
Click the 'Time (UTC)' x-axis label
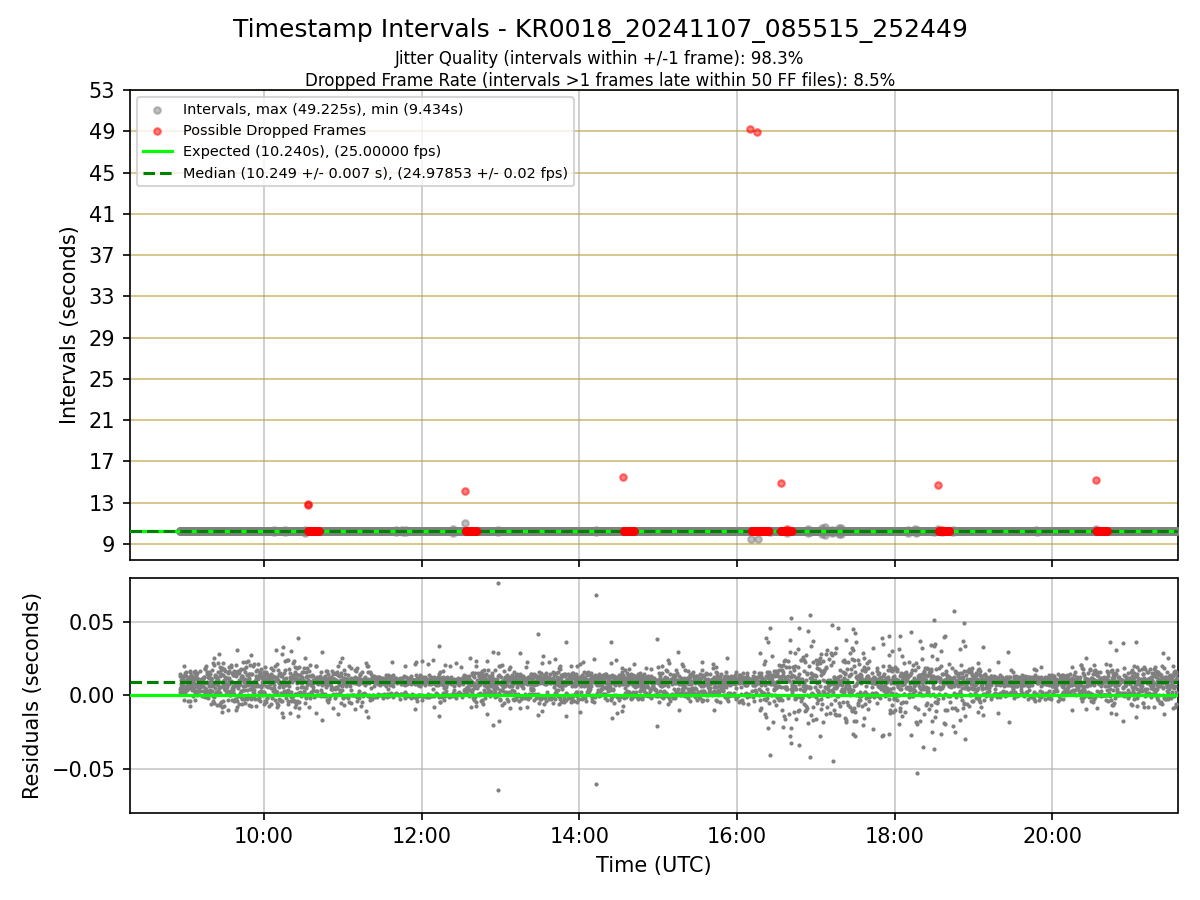tap(654, 865)
